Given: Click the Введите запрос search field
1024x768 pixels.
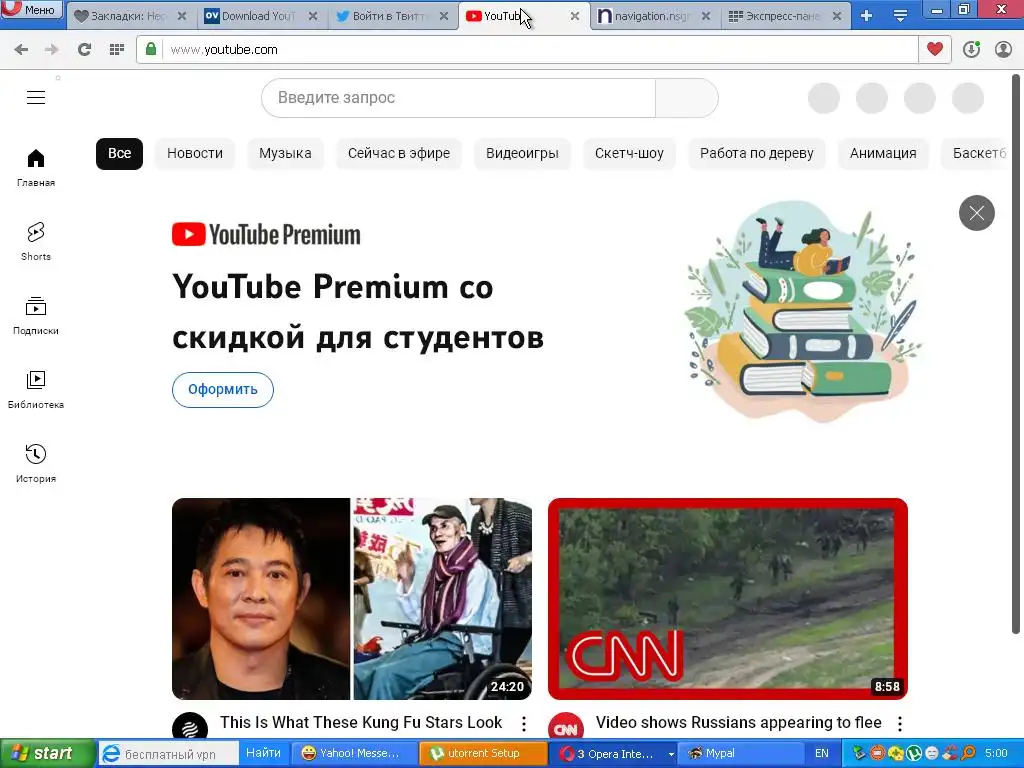Looking at the screenshot, I should pos(458,98).
